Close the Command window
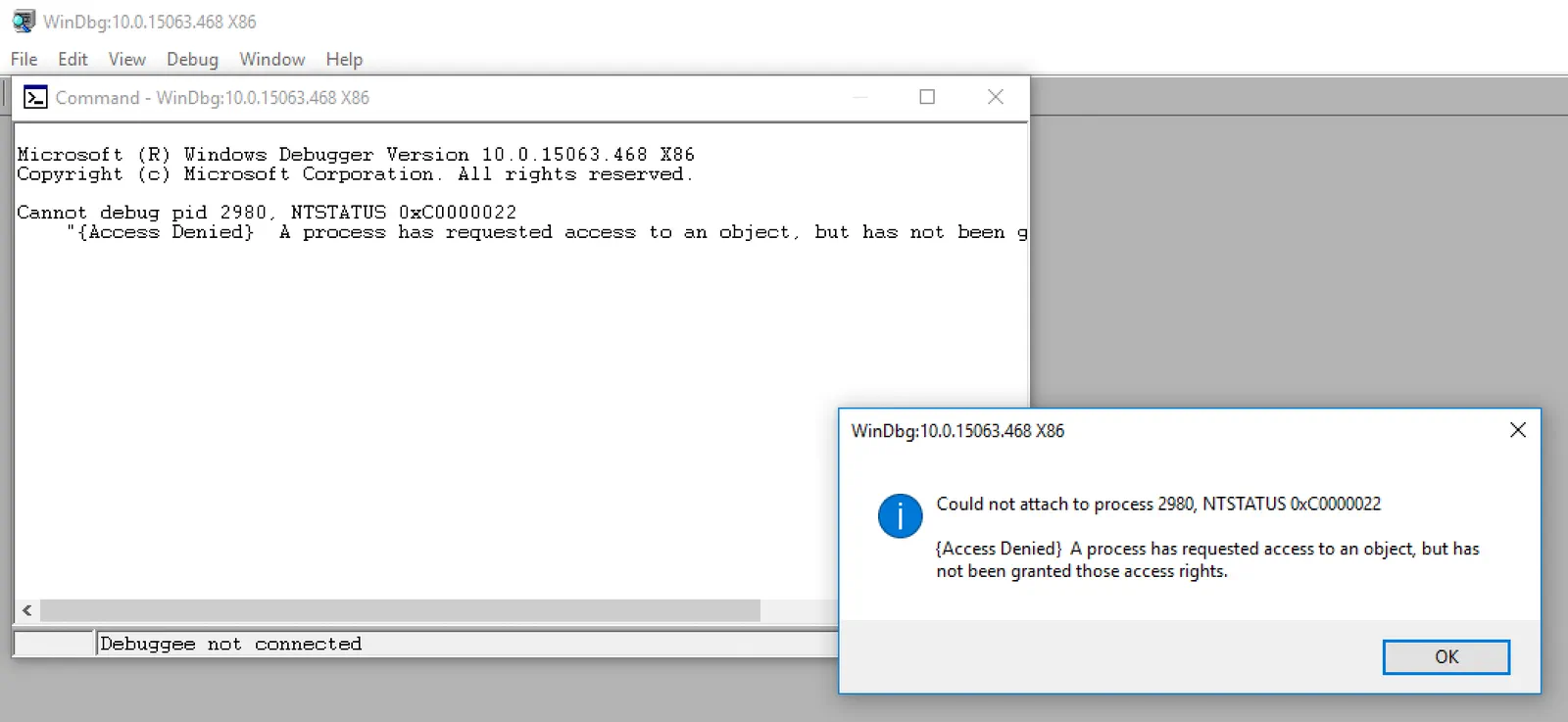The height and width of the screenshot is (722, 1568). tap(995, 96)
